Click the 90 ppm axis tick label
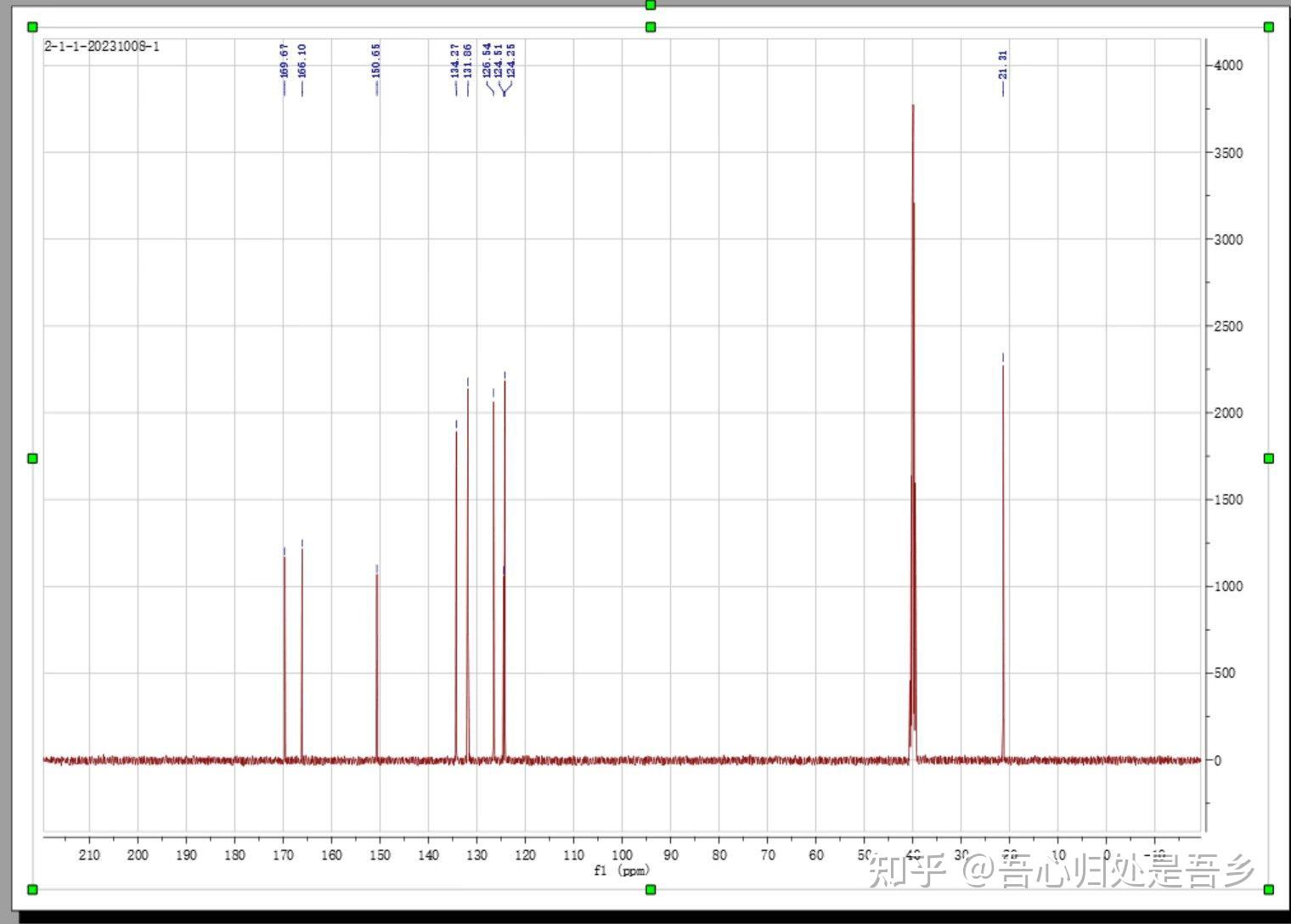Viewport: 1291px width, 924px height. pyautogui.click(x=671, y=854)
